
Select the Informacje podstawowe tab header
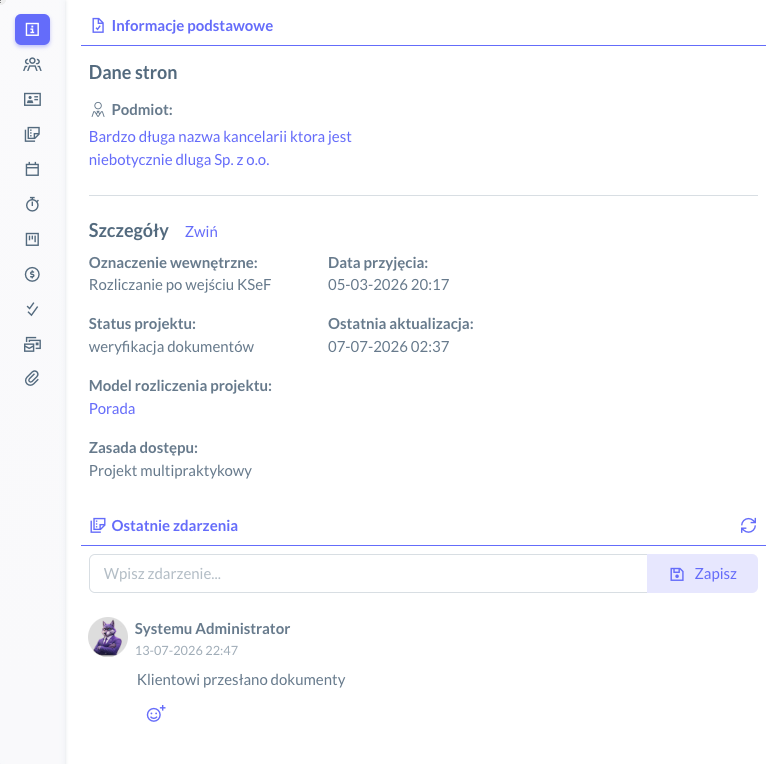182,26
